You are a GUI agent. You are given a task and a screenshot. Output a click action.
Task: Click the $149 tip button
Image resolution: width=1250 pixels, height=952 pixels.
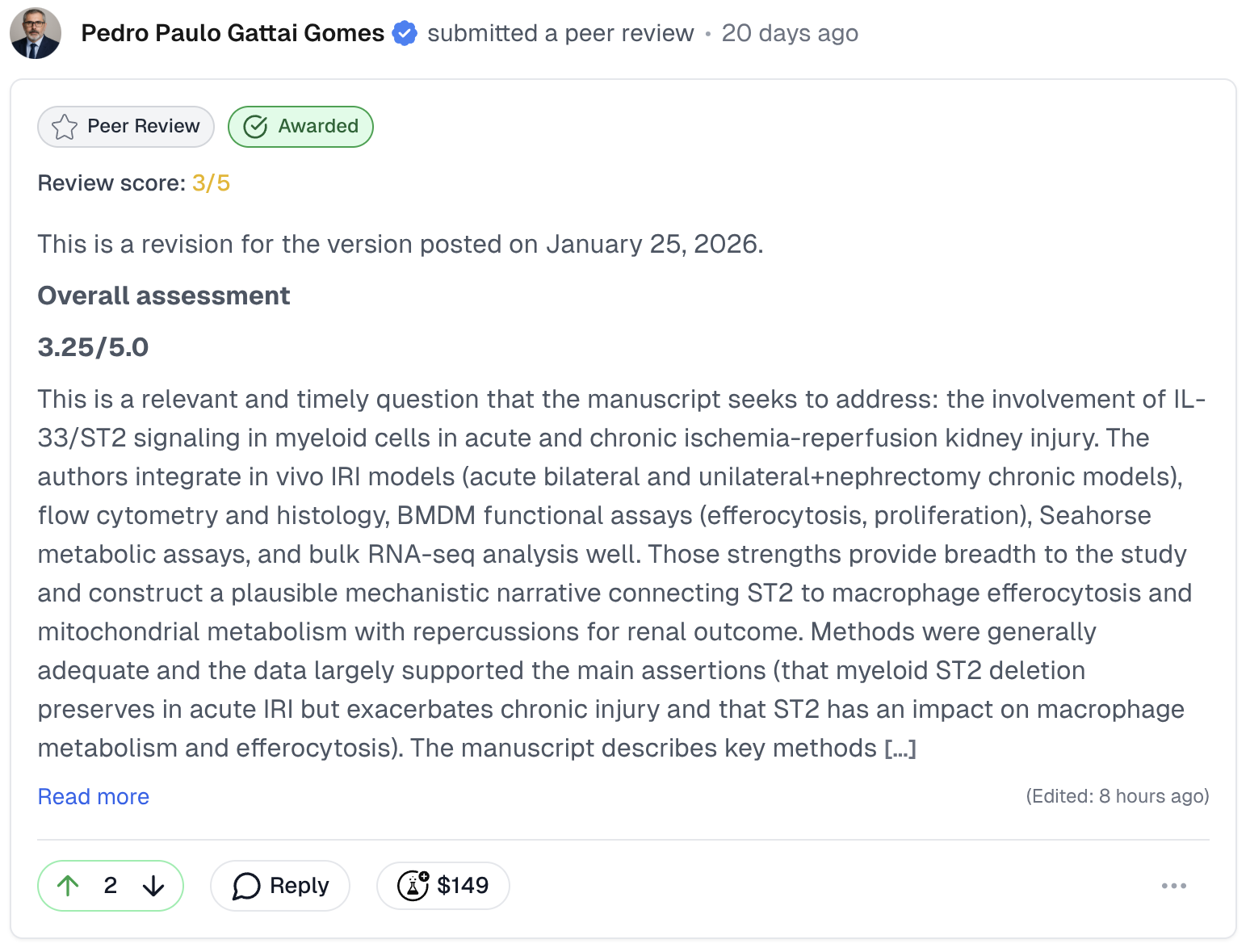[x=443, y=886]
